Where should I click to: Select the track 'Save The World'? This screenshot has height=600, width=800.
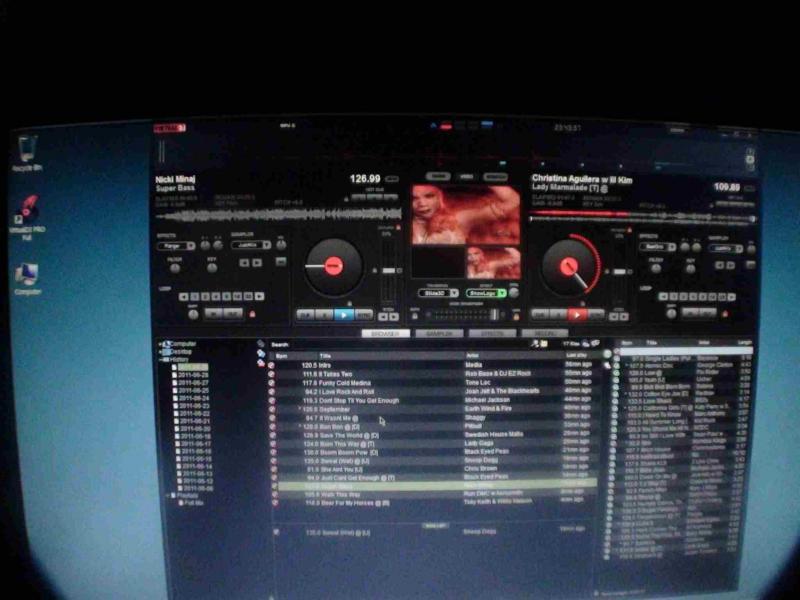tap(433, 435)
